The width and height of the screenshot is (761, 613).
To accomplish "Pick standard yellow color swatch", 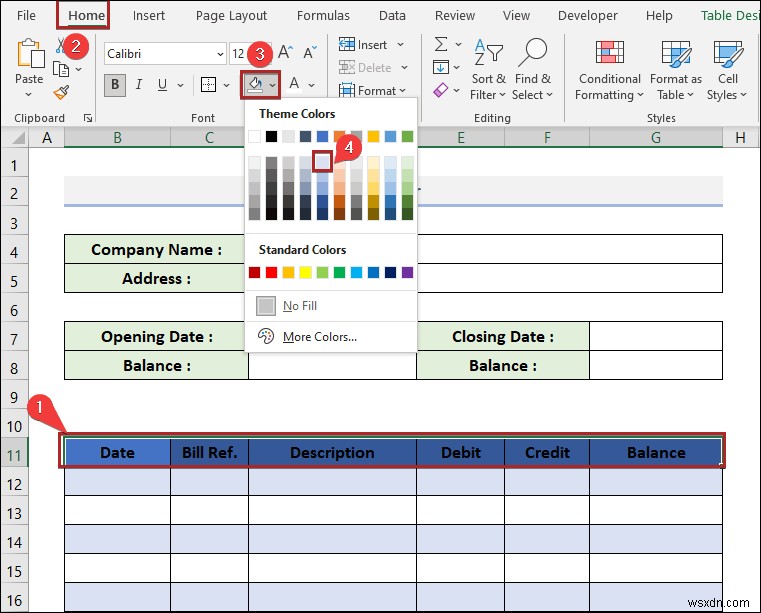I will pos(305,272).
